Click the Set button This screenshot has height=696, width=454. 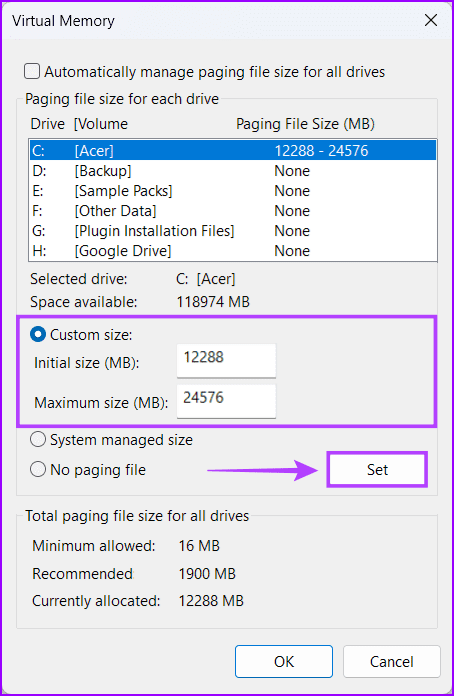coord(377,470)
